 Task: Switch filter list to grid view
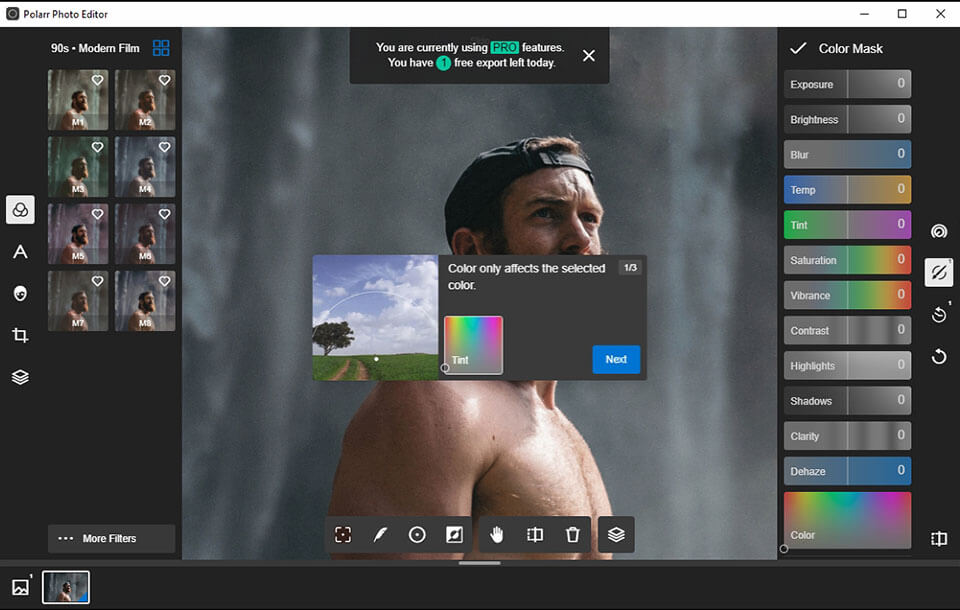[x=161, y=48]
